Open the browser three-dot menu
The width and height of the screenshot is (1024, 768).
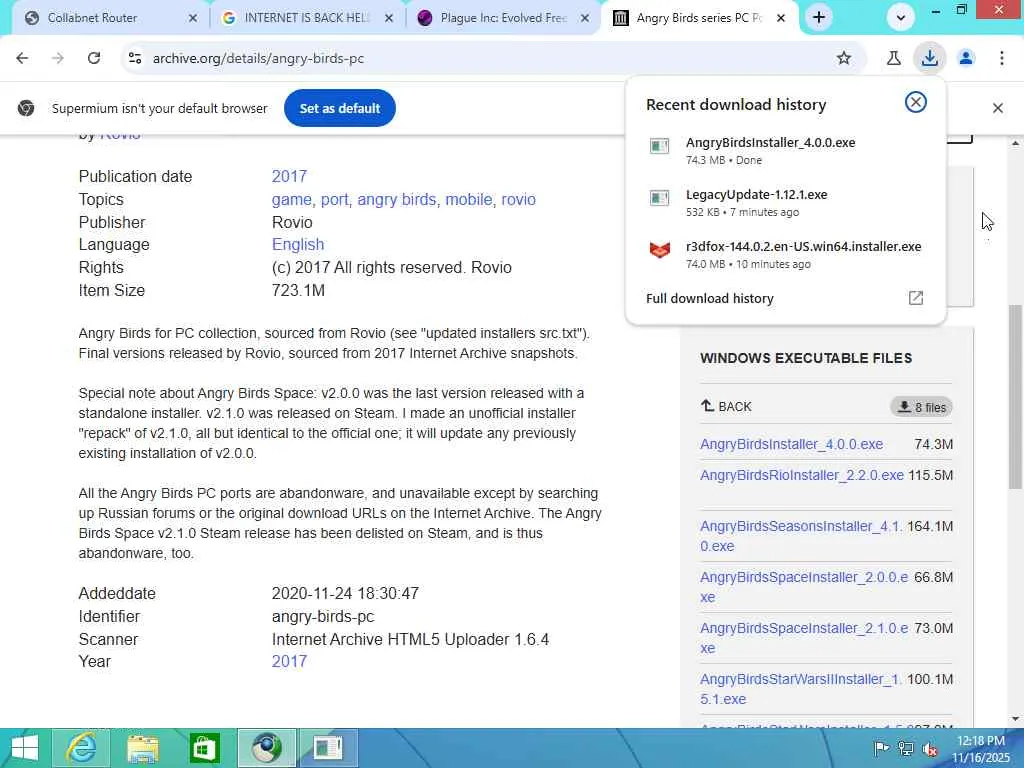click(1002, 58)
